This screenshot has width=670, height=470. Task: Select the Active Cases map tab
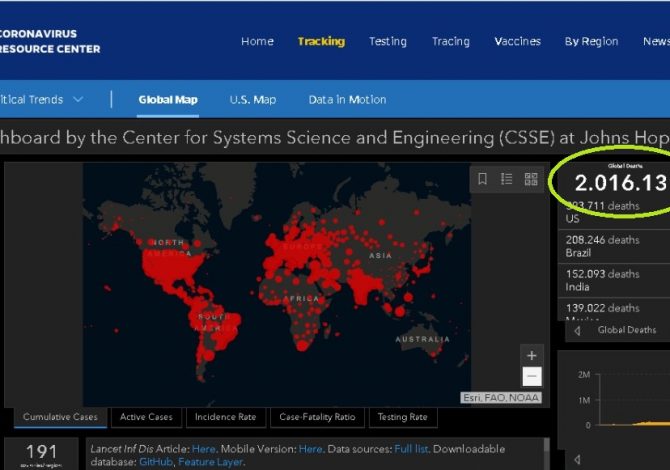coord(146,417)
